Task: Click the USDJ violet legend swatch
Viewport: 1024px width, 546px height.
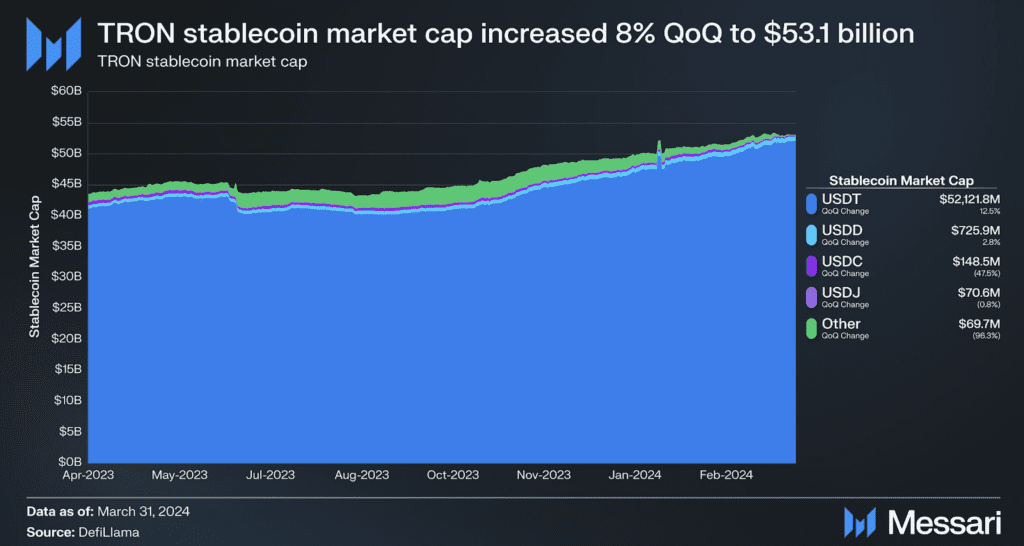Action: [811, 295]
